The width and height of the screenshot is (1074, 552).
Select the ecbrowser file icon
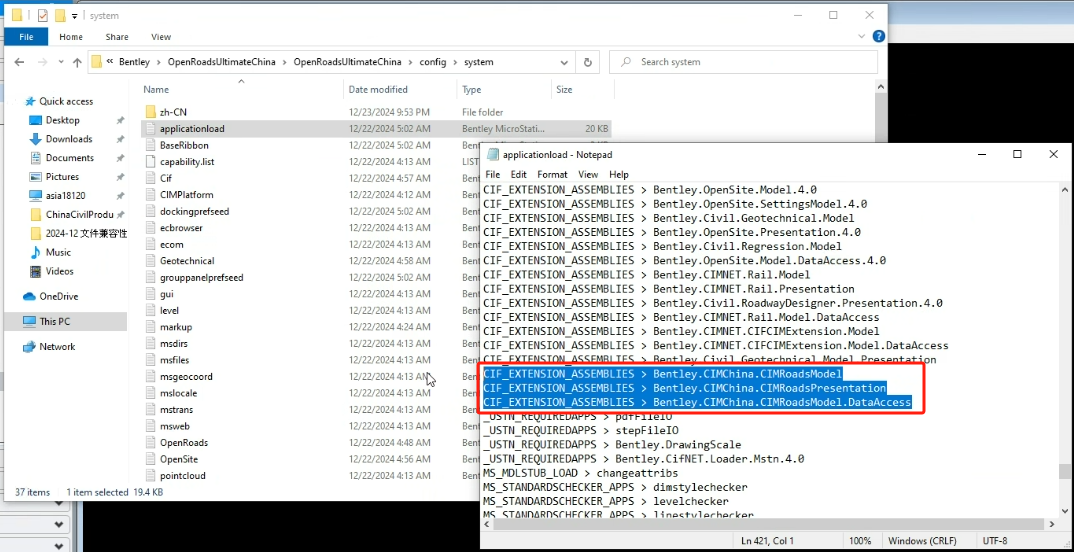(151, 227)
